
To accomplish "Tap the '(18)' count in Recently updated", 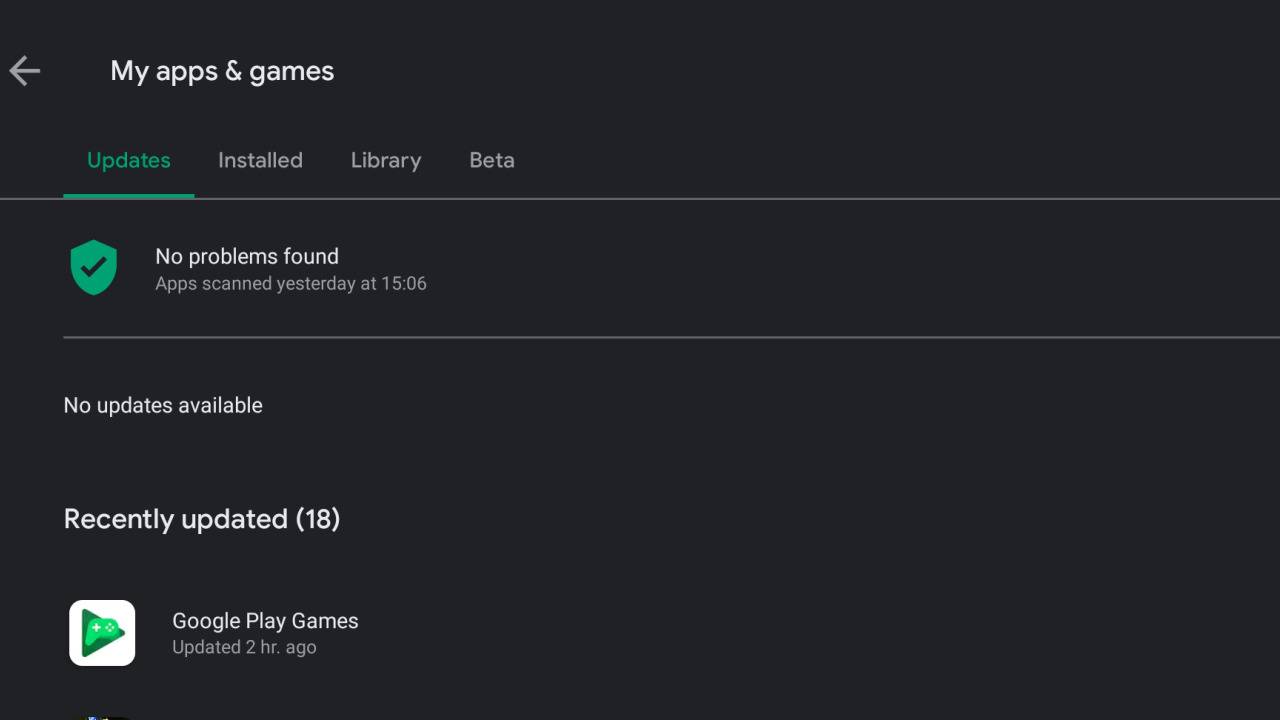I will point(318,519).
